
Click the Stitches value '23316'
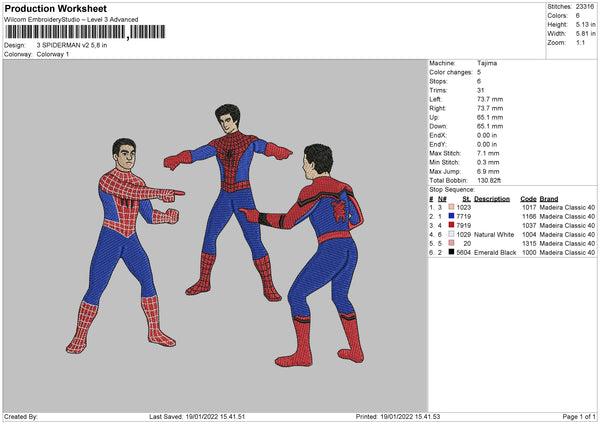pos(585,7)
